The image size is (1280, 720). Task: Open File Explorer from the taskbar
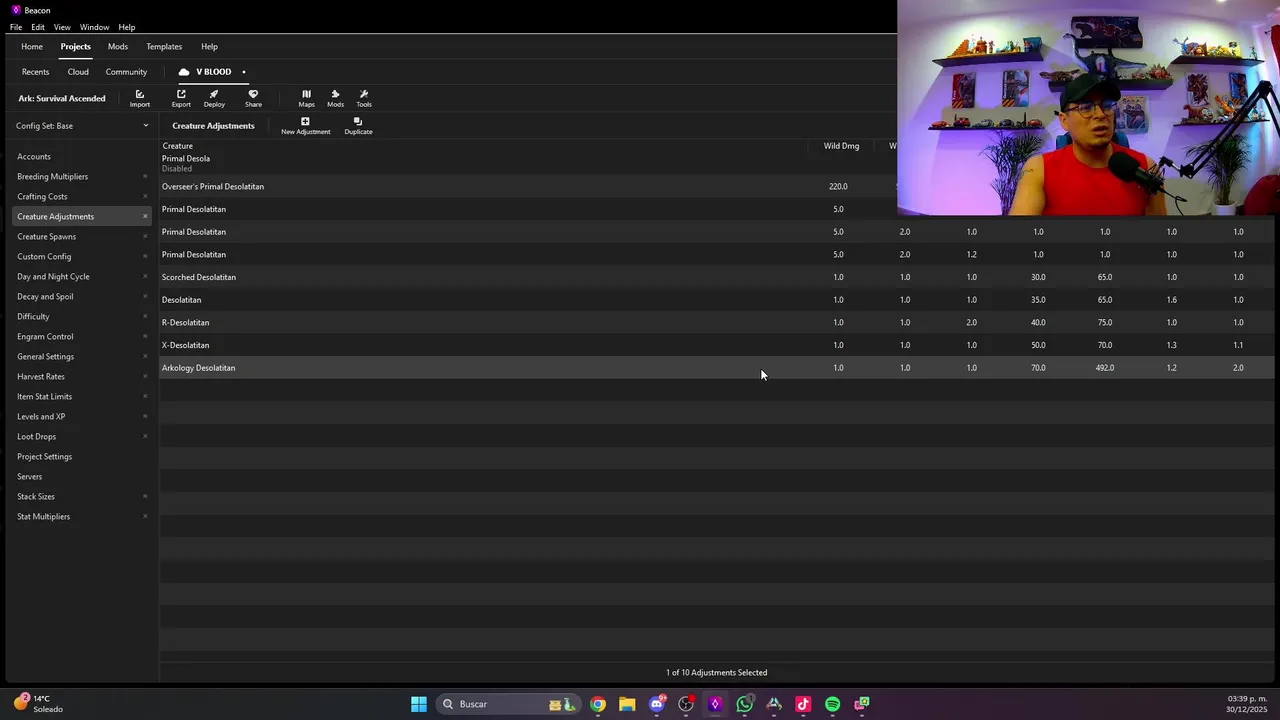coord(627,704)
